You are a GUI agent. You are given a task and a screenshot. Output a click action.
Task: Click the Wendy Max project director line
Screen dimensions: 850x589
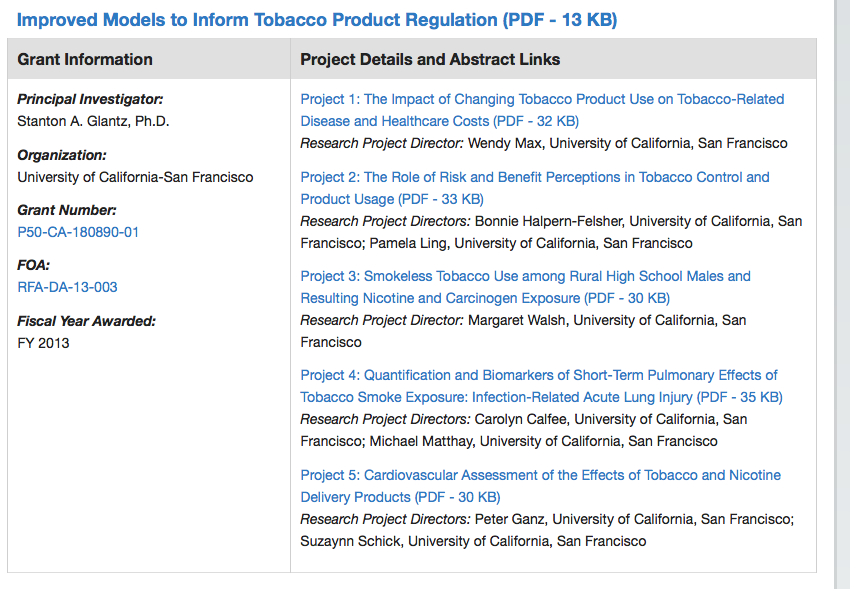[544, 143]
